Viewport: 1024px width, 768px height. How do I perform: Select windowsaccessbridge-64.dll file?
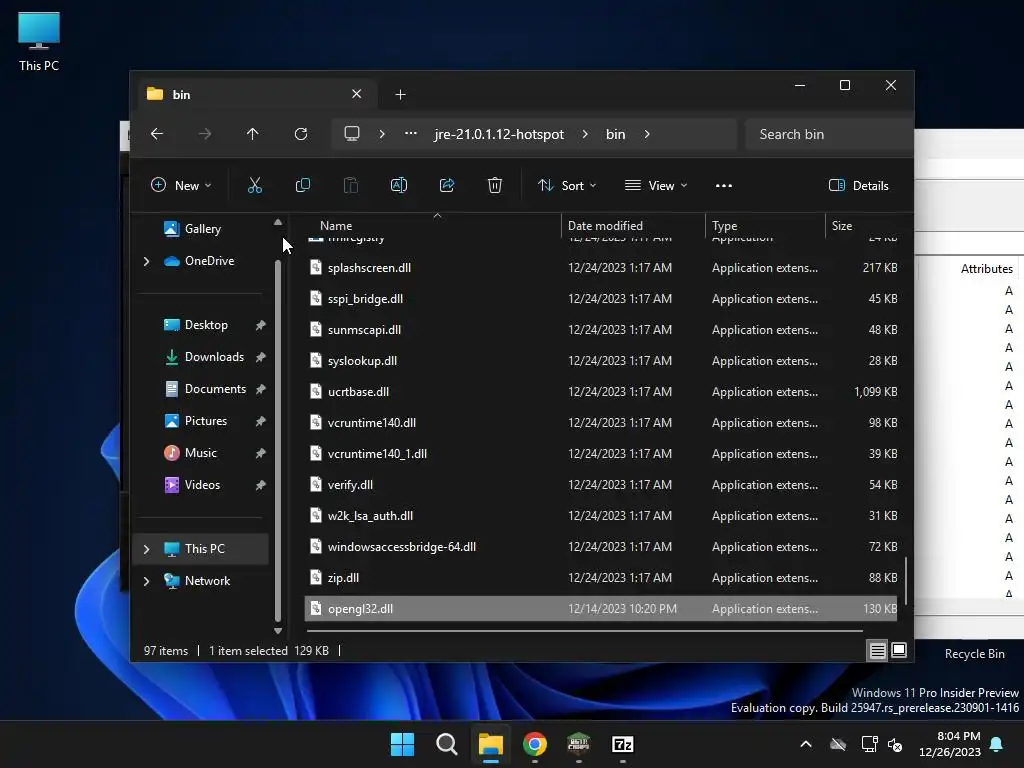tap(601, 547)
